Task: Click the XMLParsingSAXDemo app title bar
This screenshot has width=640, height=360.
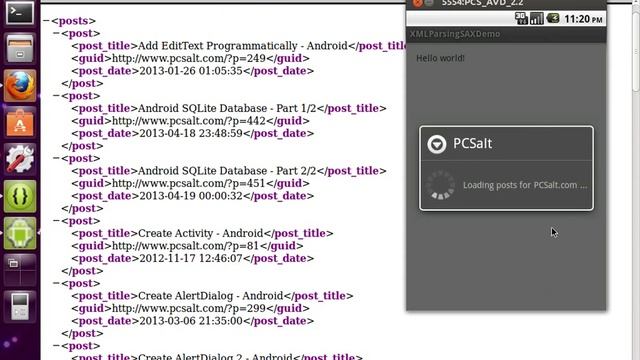Action: (x=506, y=34)
